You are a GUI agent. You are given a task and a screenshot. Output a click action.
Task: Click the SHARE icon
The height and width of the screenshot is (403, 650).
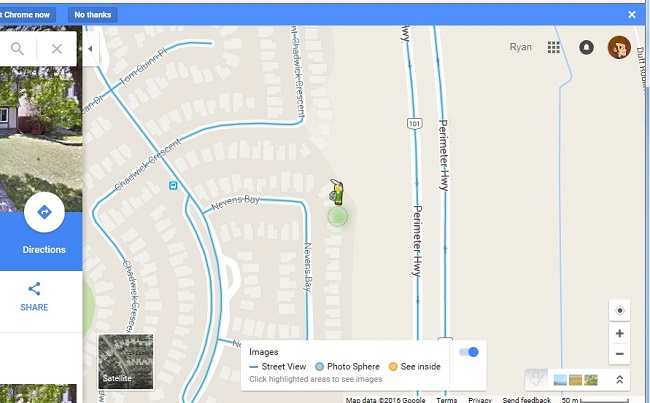[34, 289]
